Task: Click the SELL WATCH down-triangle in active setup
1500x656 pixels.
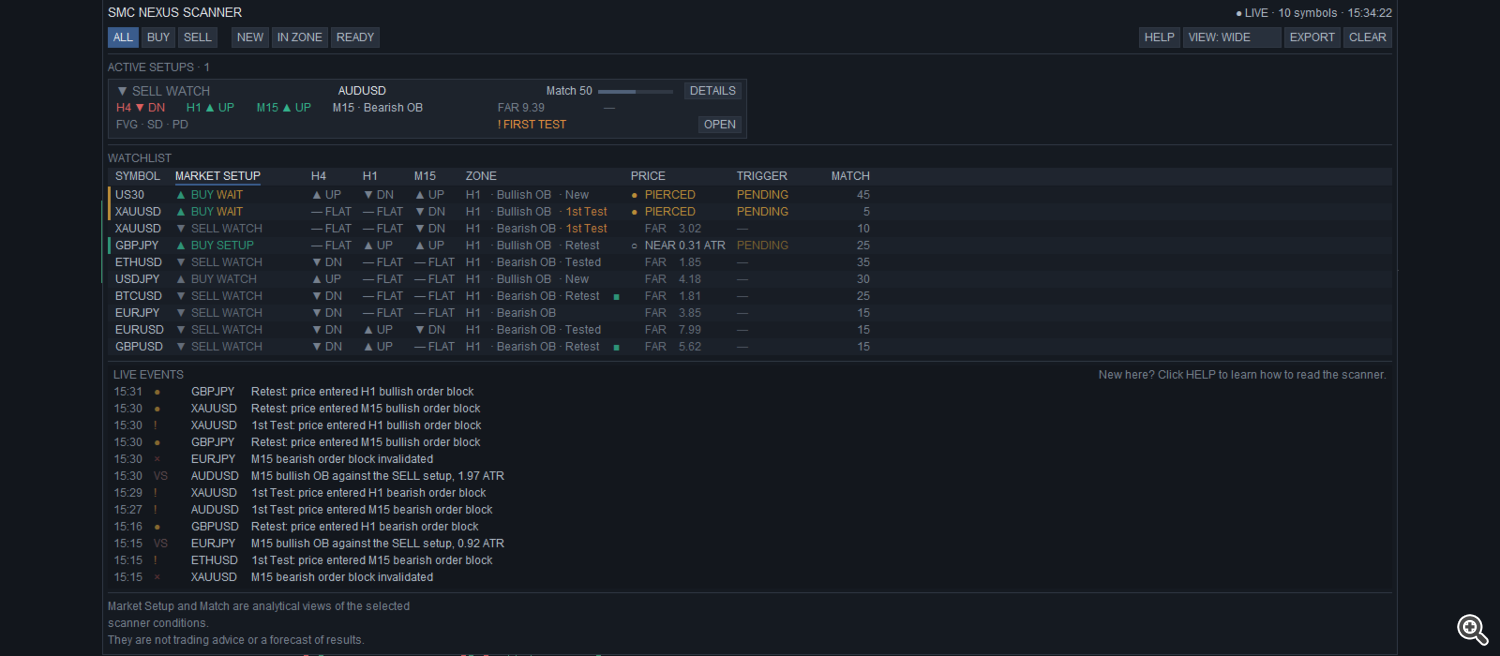Action: (122, 91)
